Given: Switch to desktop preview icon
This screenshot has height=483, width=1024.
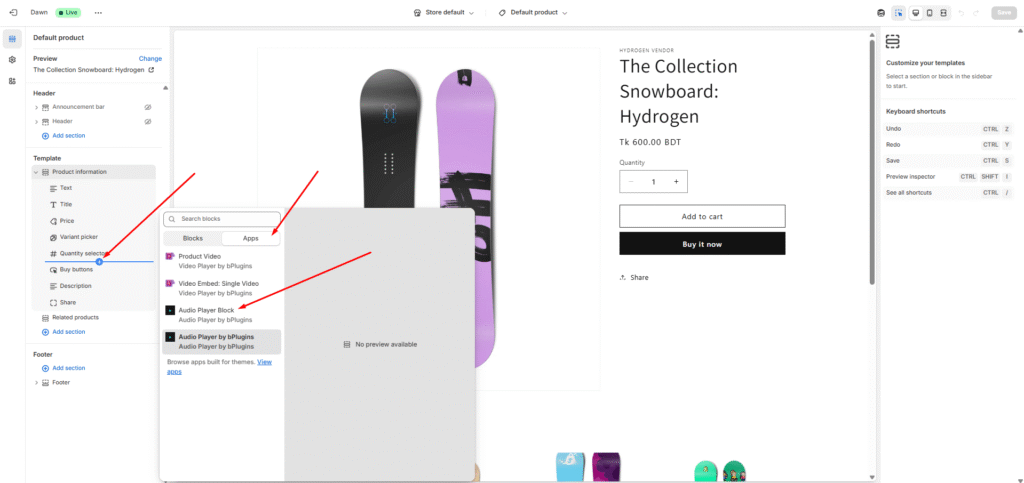Looking at the screenshot, I should tap(915, 13).
